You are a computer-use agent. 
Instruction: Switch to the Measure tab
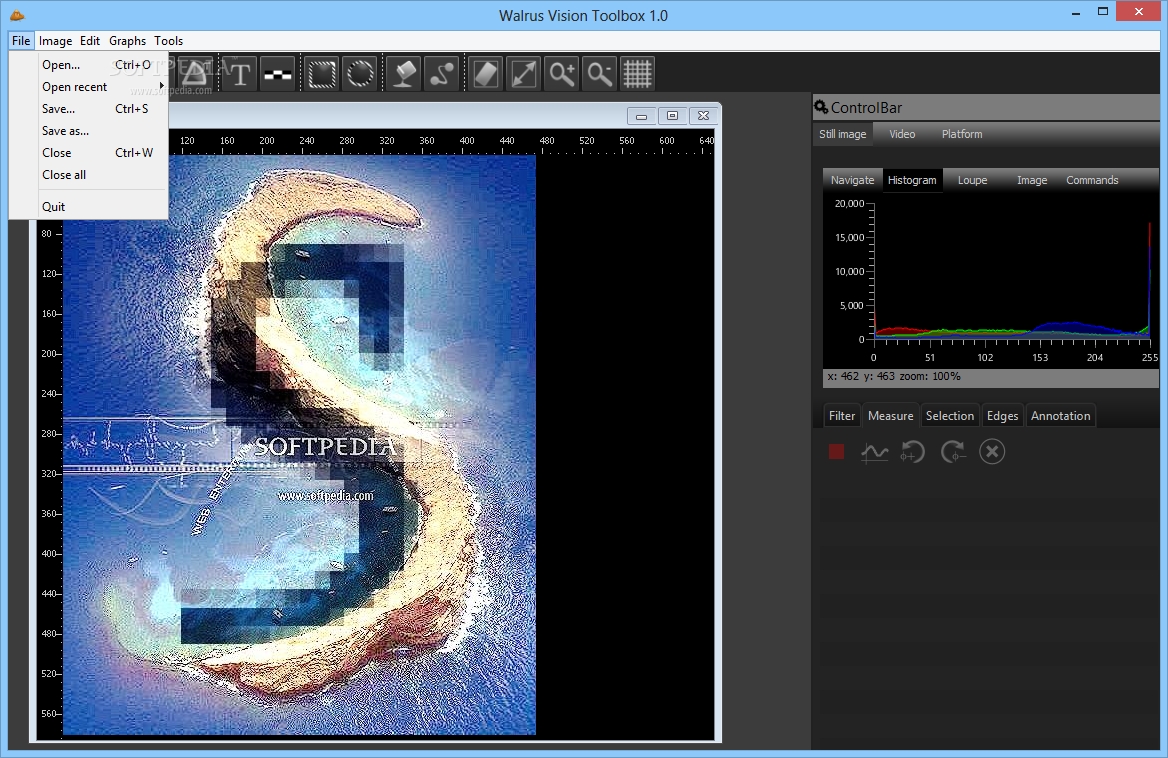[x=890, y=415]
